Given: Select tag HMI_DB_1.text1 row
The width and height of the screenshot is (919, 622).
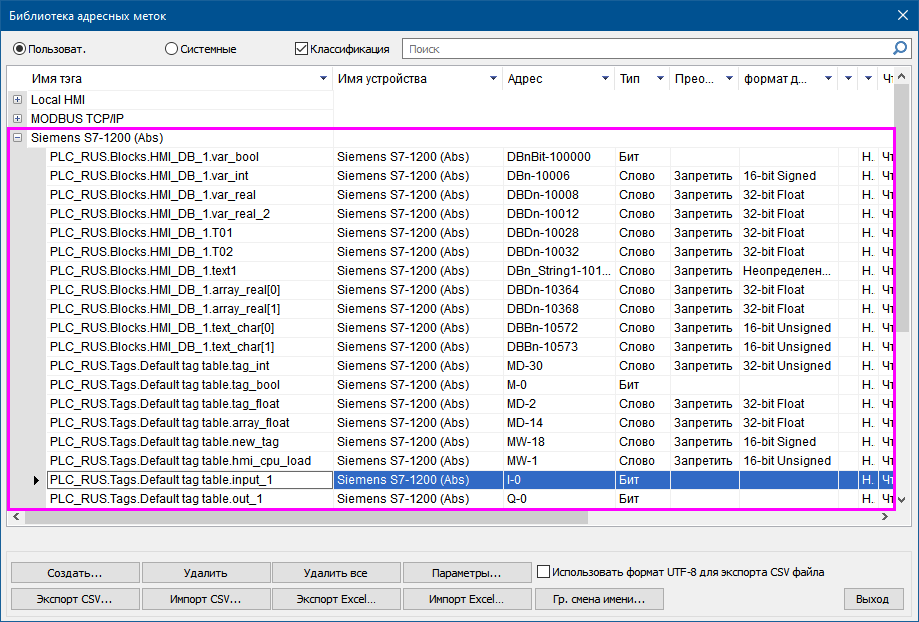Looking at the screenshot, I should pos(469,271).
